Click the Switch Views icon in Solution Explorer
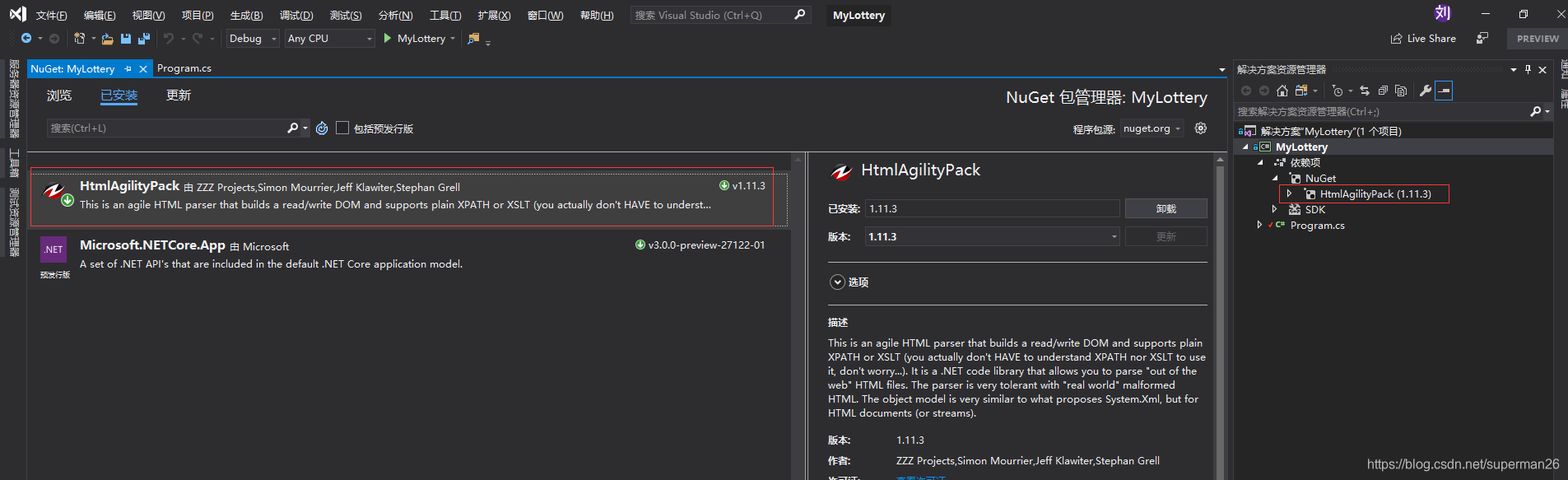 pyautogui.click(x=1301, y=91)
